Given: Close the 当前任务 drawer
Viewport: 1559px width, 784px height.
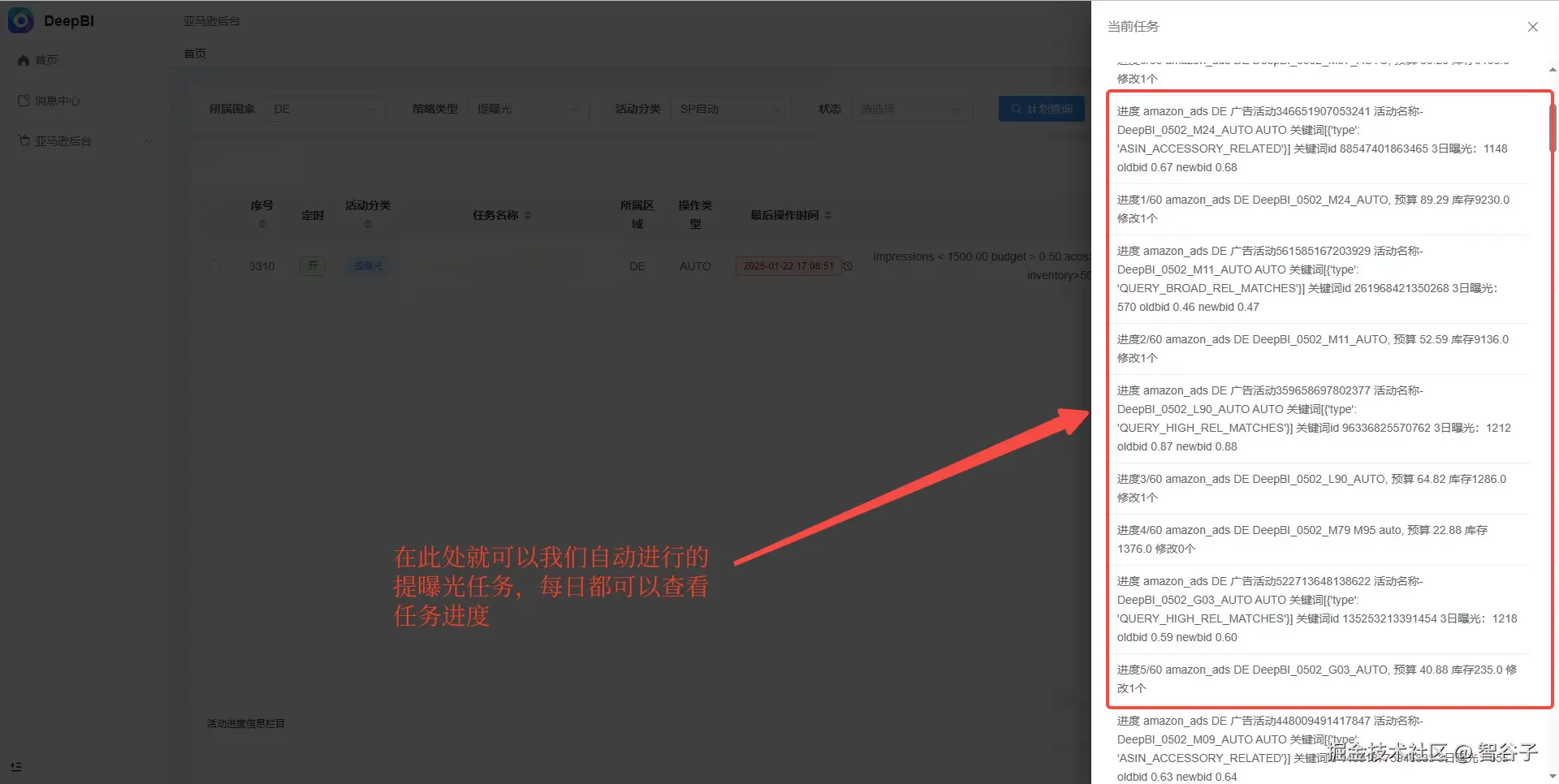Looking at the screenshot, I should [x=1532, y=27].
